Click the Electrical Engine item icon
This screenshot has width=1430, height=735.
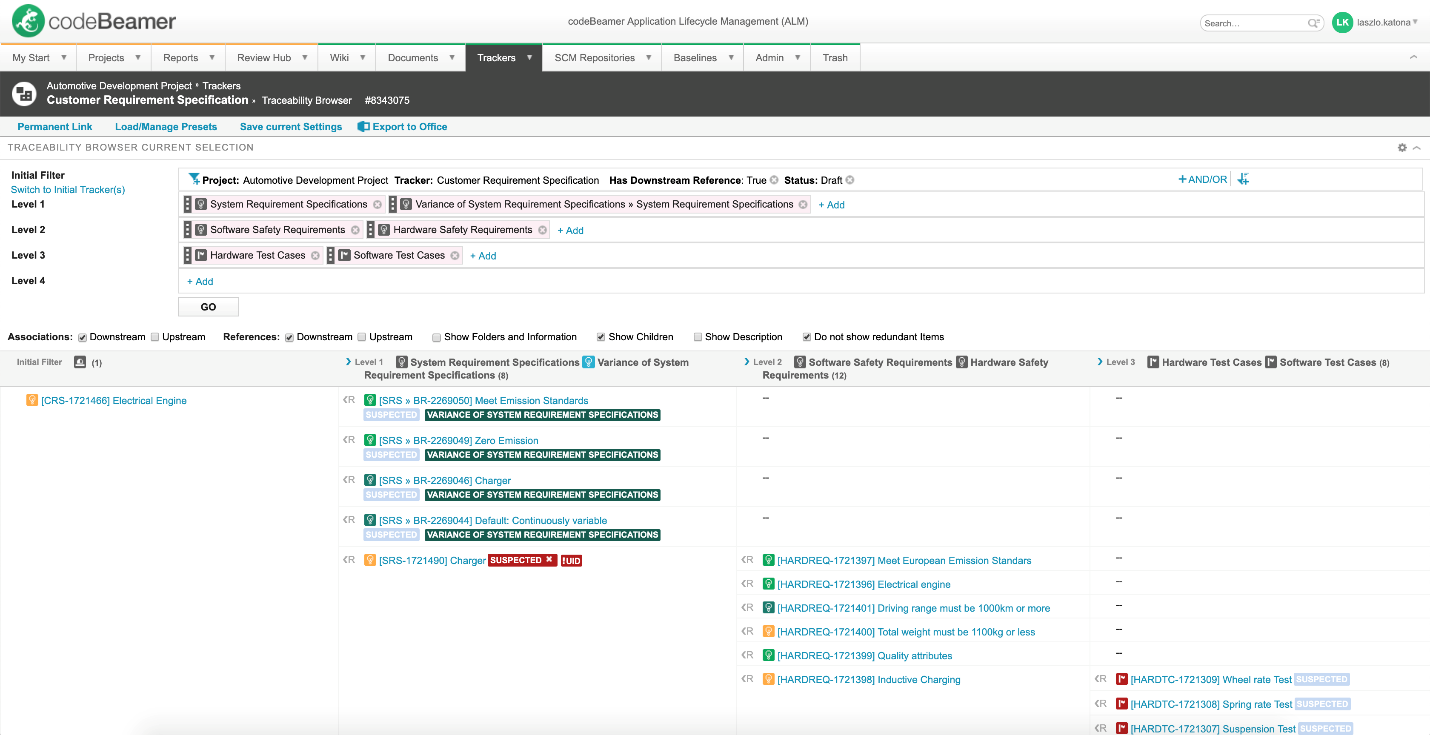pyautogui.click(x=32, y=401)
